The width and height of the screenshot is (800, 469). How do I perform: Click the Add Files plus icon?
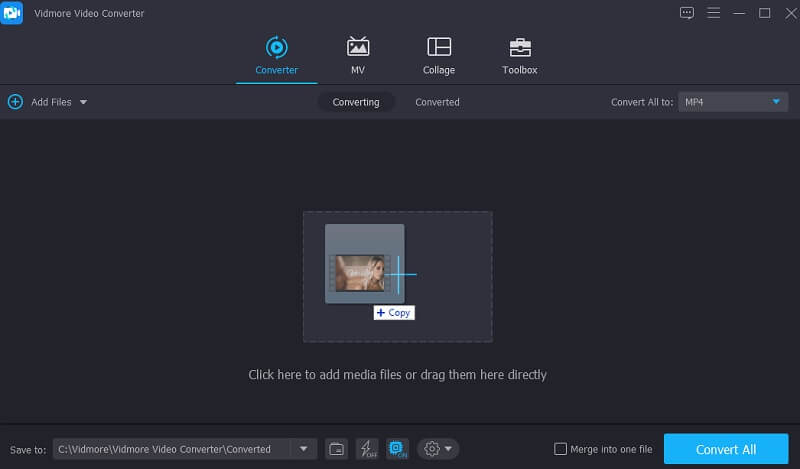pyautogui.click(x=15, y=102)
